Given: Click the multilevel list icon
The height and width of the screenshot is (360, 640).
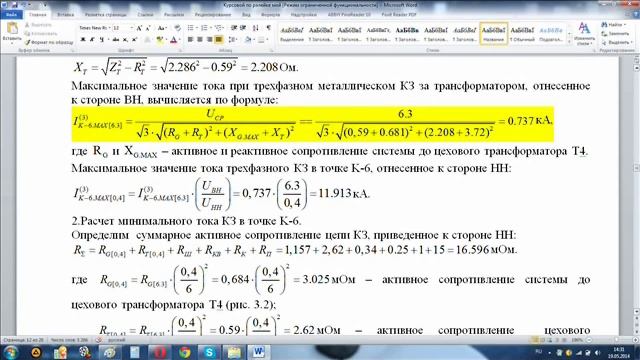Looking at the screenshot, I should pos(218,28).
